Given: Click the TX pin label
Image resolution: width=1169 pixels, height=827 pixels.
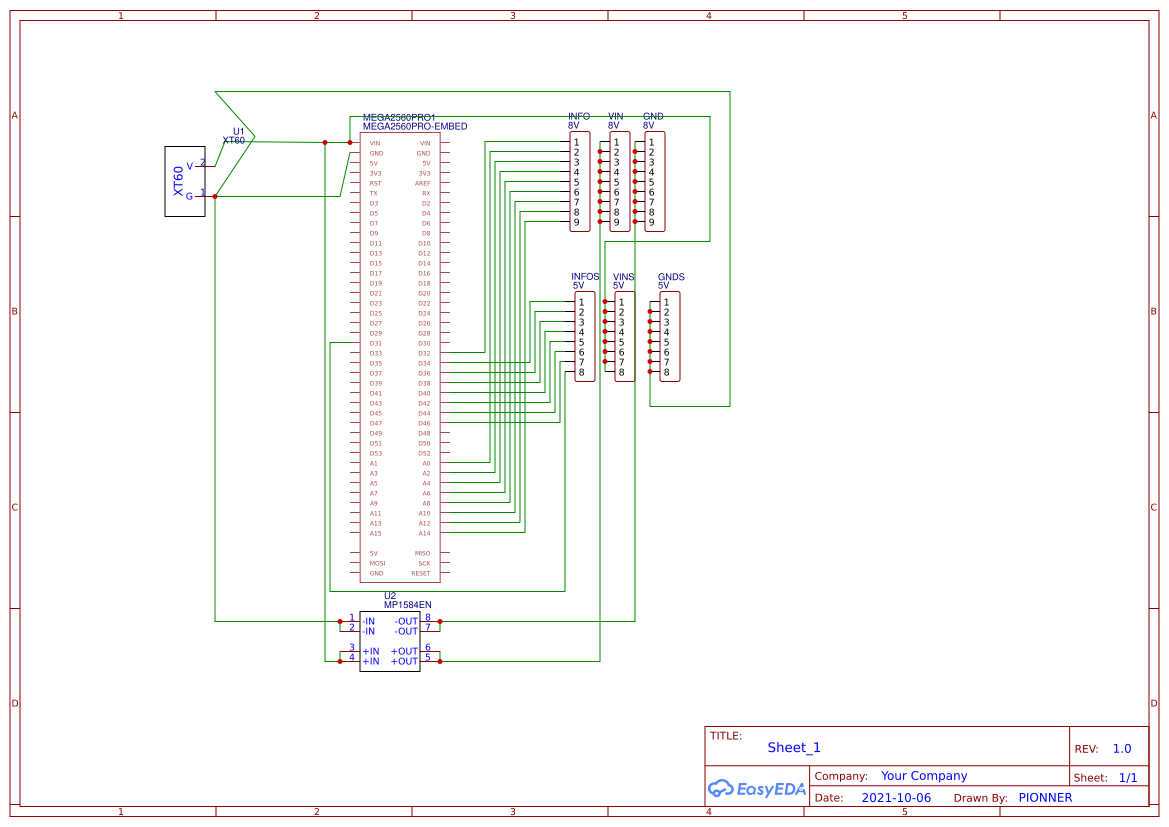Looking at the screenshot, I should point(374,193).
